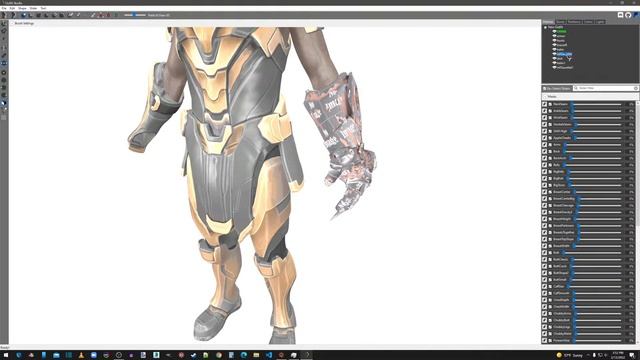Open VLC from the taskbar
Viewport: 640px width, 360px height.
click(81, 355)
